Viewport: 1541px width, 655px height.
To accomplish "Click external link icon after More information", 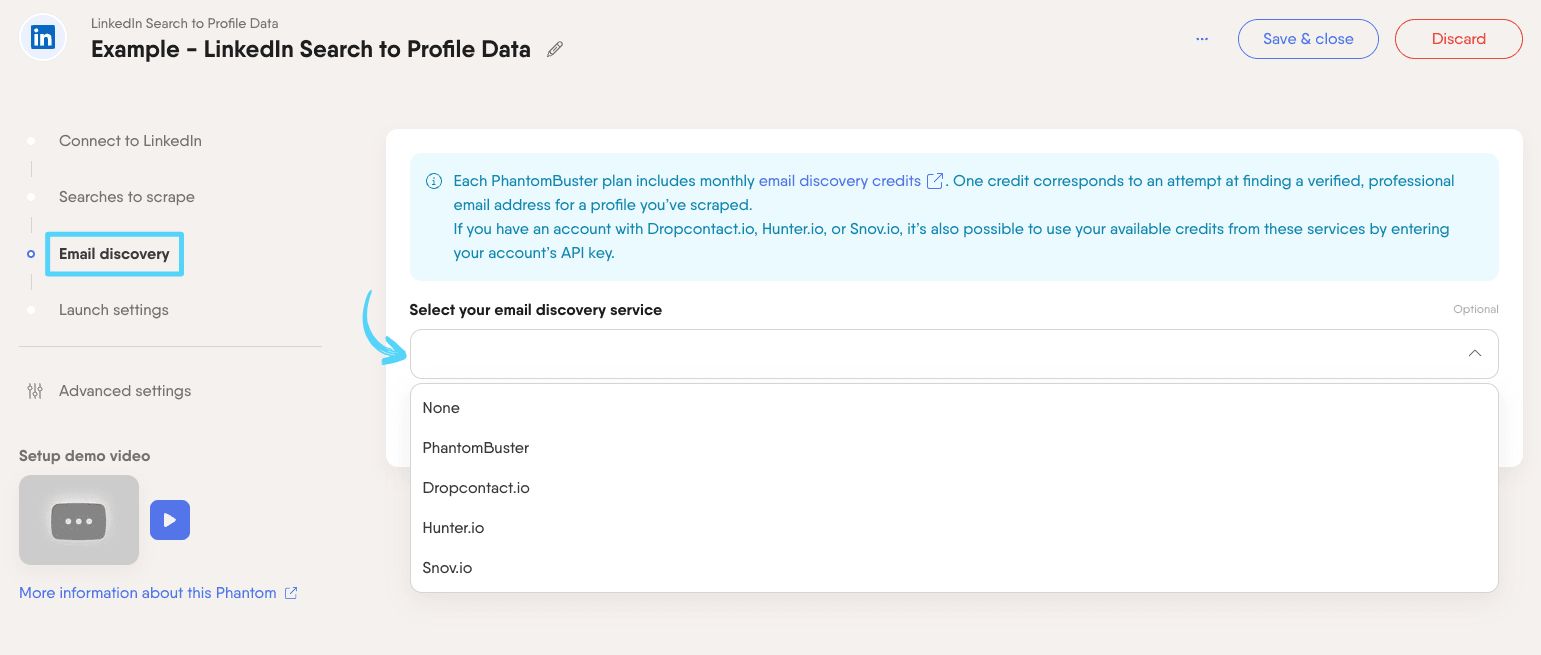I will coord(291,593).
